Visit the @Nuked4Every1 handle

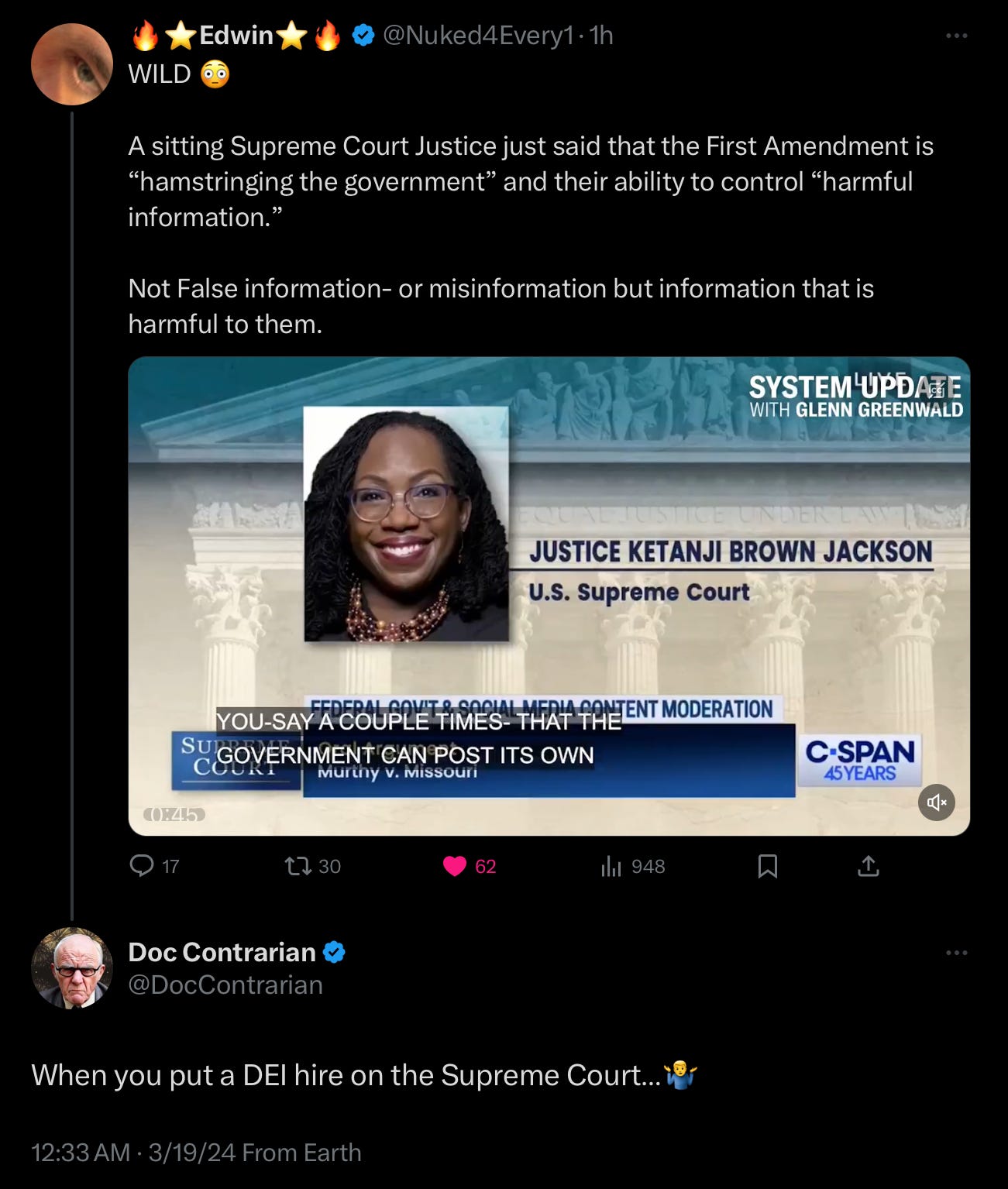pyautogui.click(x=479, y=36)
